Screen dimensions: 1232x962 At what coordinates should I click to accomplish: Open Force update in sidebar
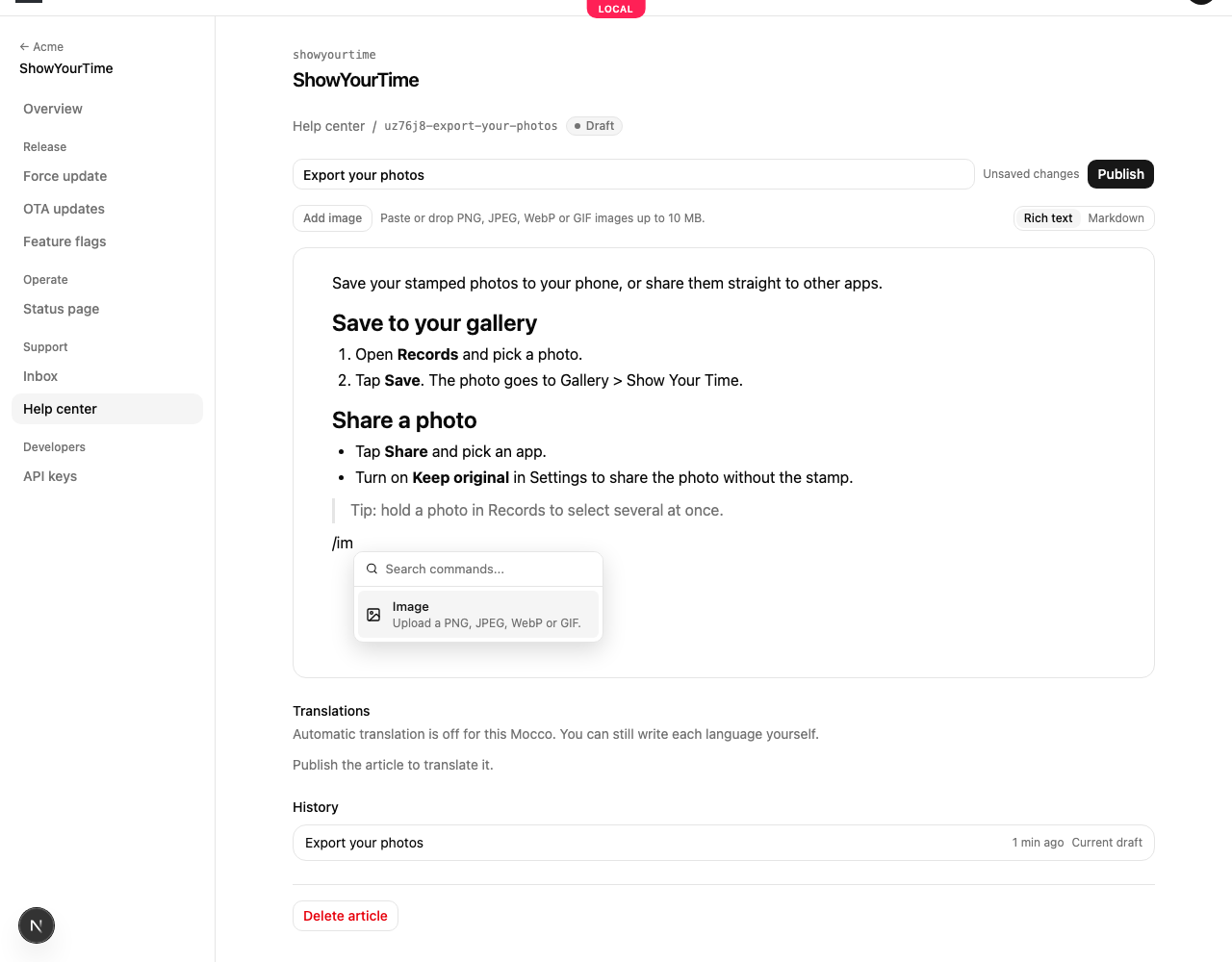point(64,176)
